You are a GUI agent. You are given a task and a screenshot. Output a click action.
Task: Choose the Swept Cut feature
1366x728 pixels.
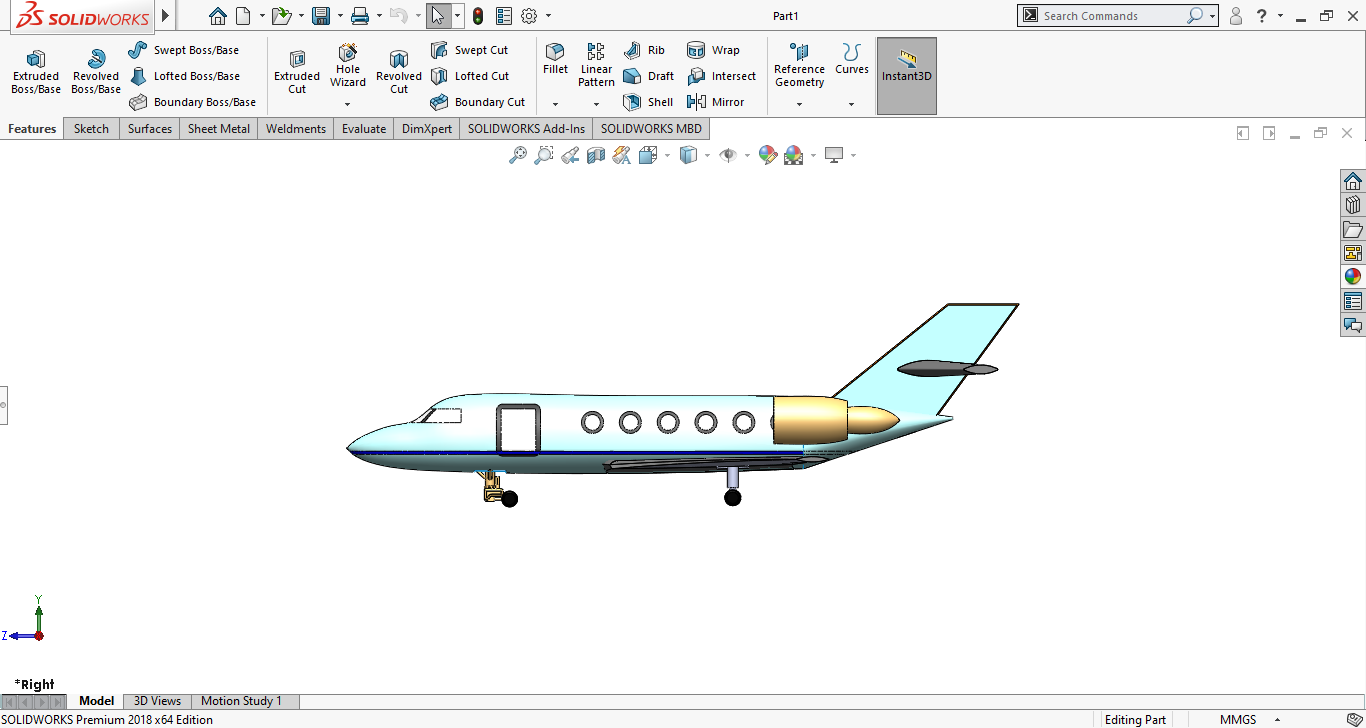click(x=469, y=50)
